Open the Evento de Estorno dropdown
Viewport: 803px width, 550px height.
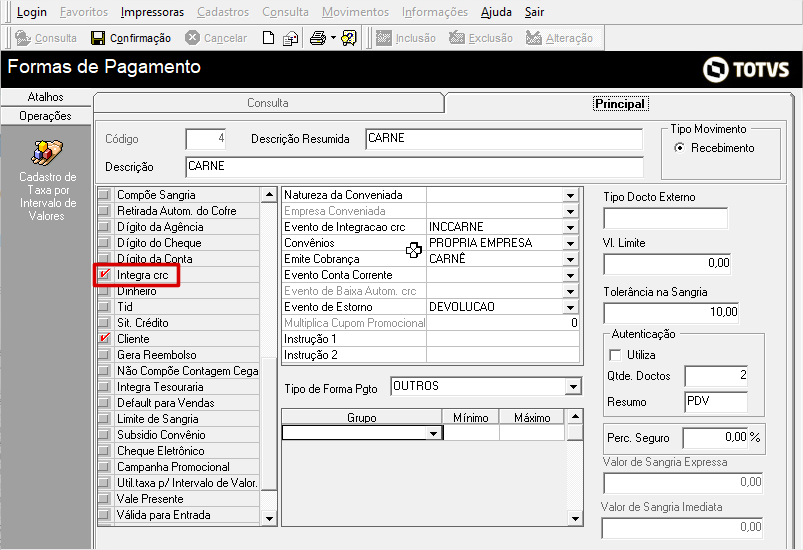570,307
